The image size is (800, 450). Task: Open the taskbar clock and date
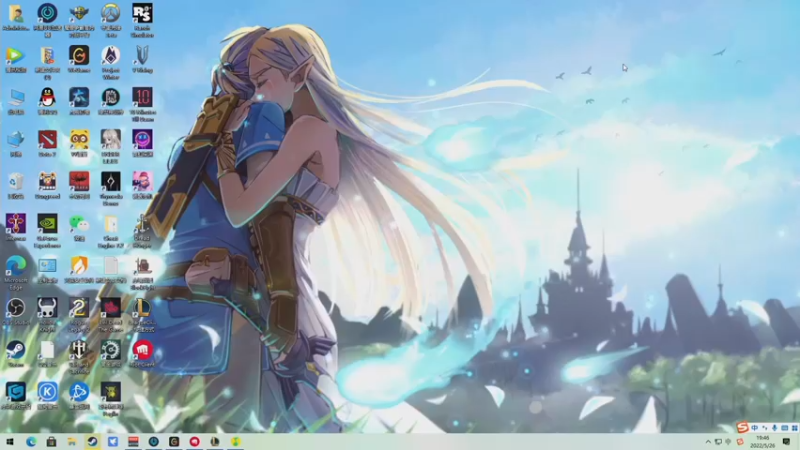763,442
